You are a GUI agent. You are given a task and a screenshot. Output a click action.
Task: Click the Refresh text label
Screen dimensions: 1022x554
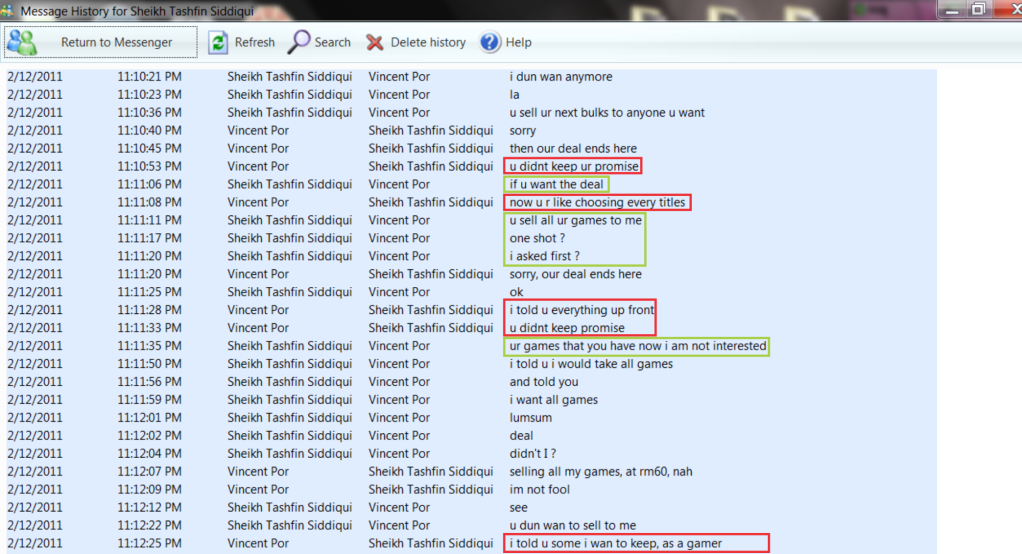(x=254, y=42)
